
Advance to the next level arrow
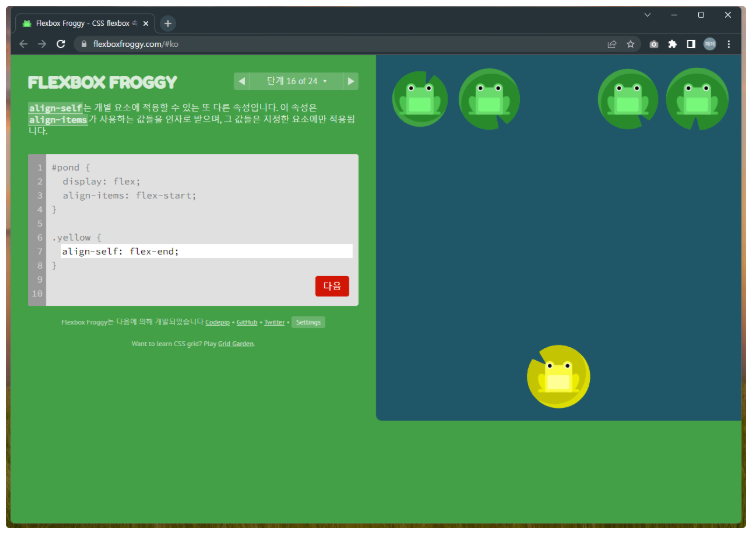tap(351, 81)
